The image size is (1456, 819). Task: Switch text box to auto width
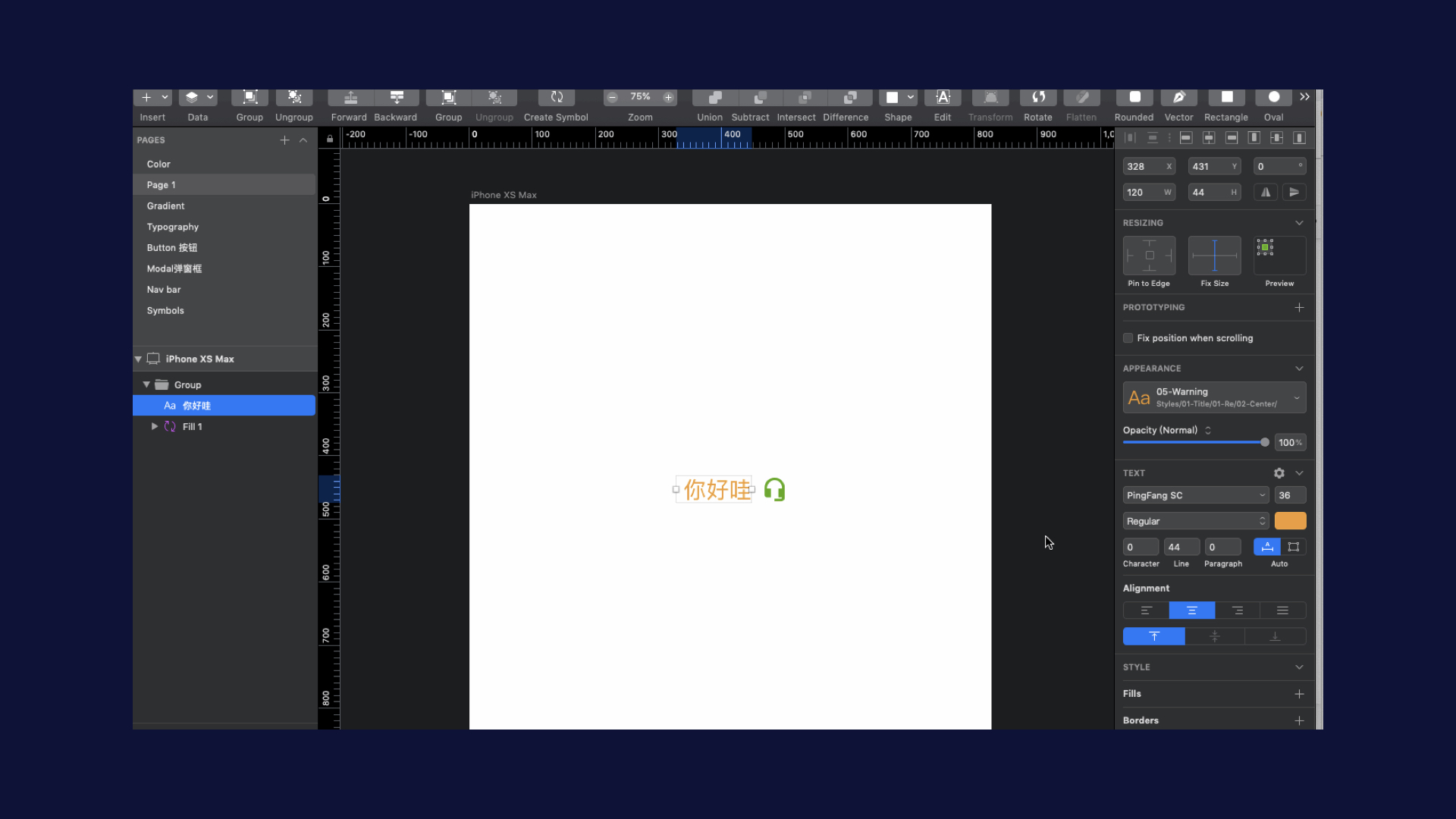coord(1267,547)
